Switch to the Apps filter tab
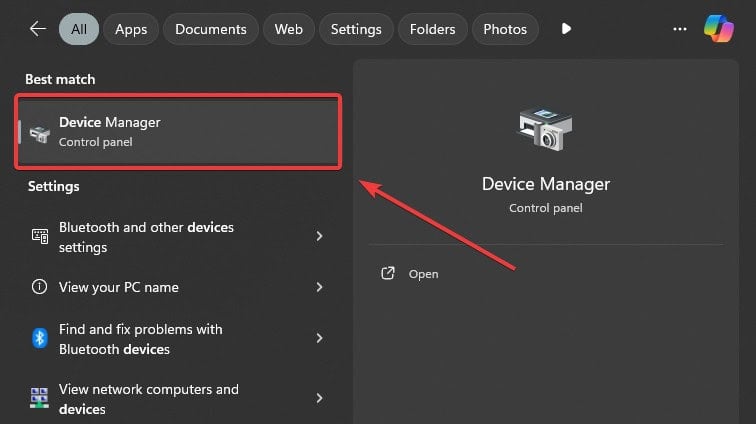 (x=131, y=29)
